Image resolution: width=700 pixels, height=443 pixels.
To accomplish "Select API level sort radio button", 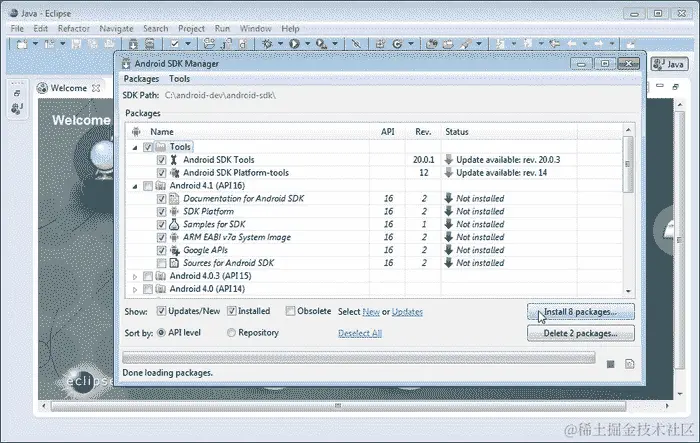I will tap(161, 333).
